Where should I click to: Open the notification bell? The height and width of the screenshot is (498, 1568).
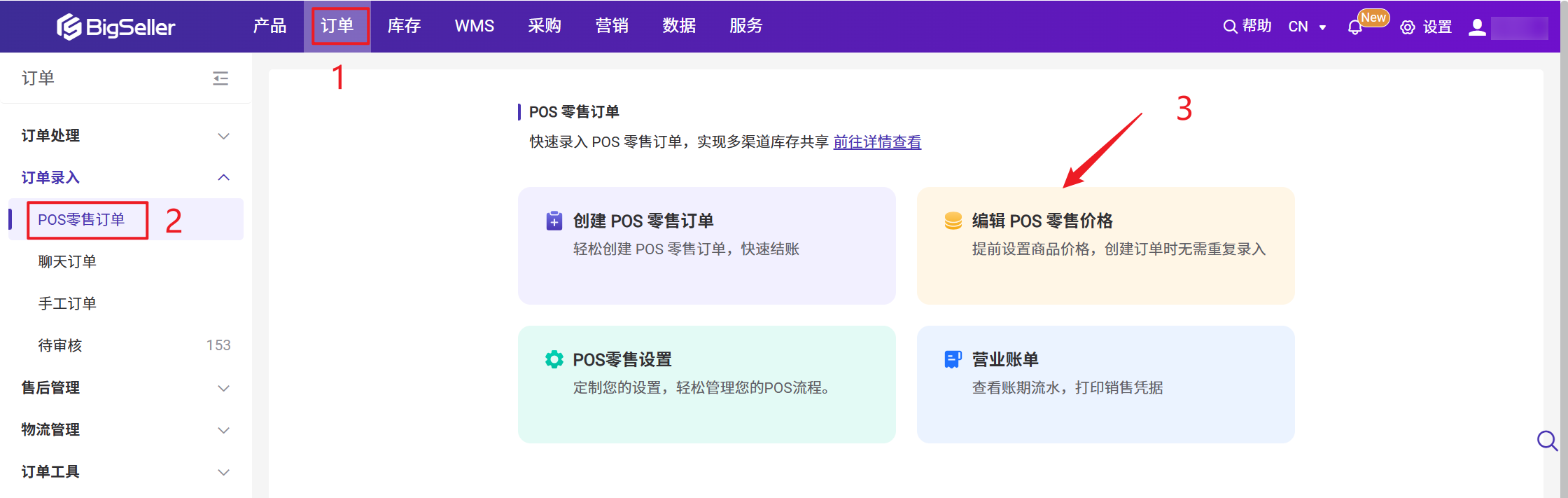tap(1354, 27)
